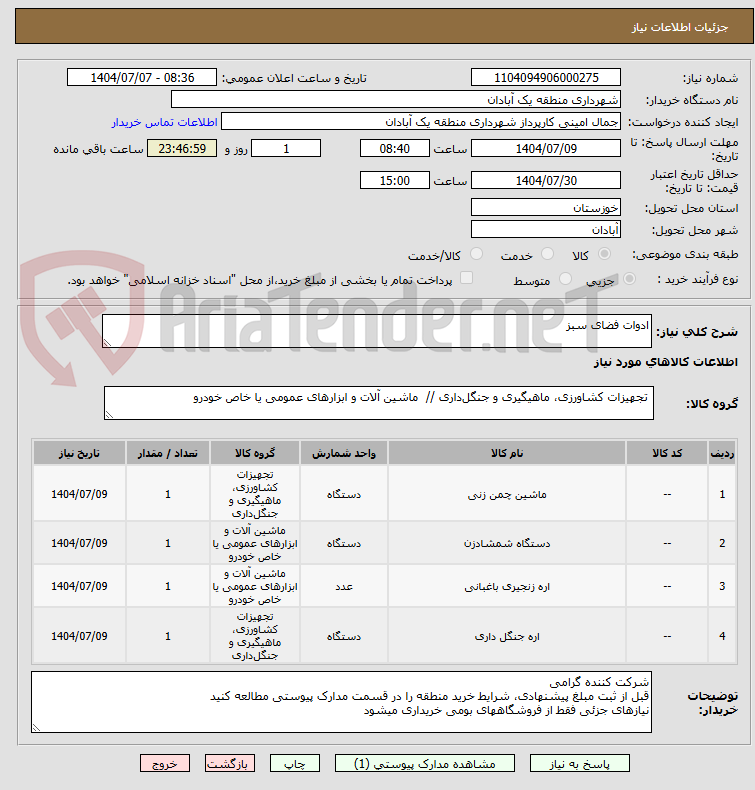Image resolution: width=755 pixels, height=790 pixels.
Task: Select the اره جنگل داری item cell
Action: click(507, 636)
